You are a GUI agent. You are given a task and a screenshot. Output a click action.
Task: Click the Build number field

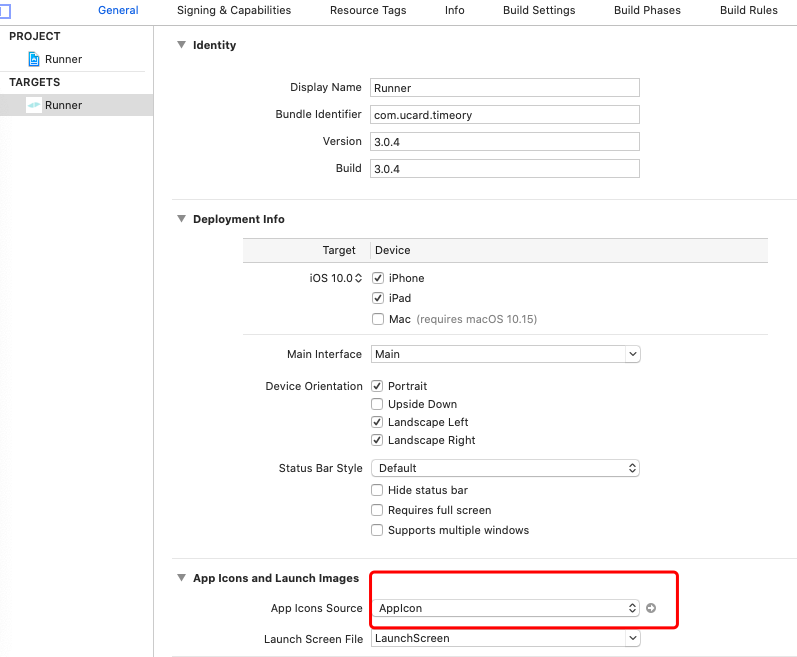(505, 169)
